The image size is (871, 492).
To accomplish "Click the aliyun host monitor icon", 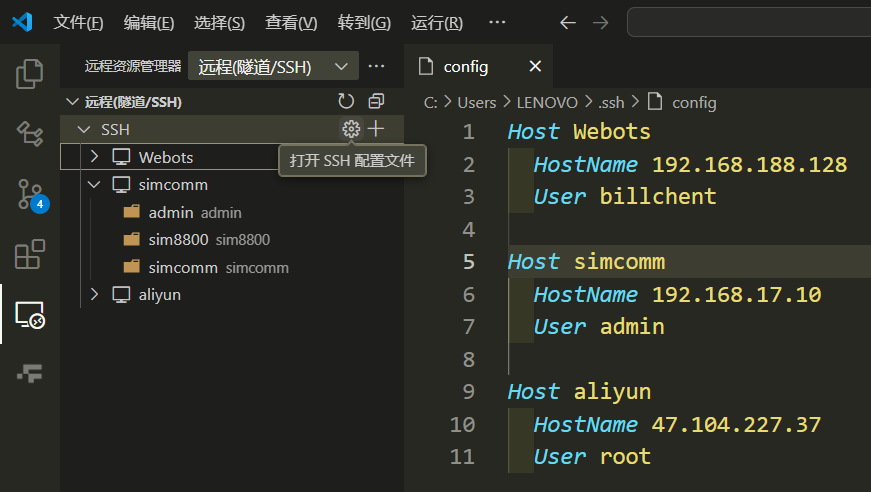I will [122, 295].
